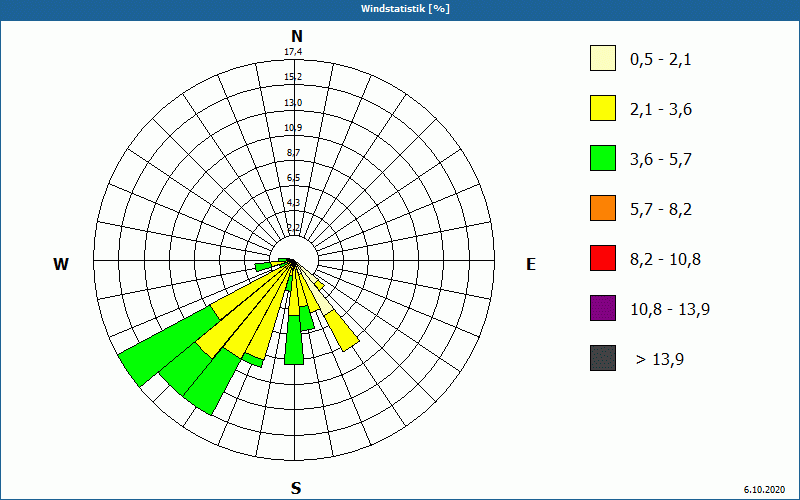800x500 pixels.
Task: Select the dark gray > 13,9 legend swatch
Action: point(603,358)
